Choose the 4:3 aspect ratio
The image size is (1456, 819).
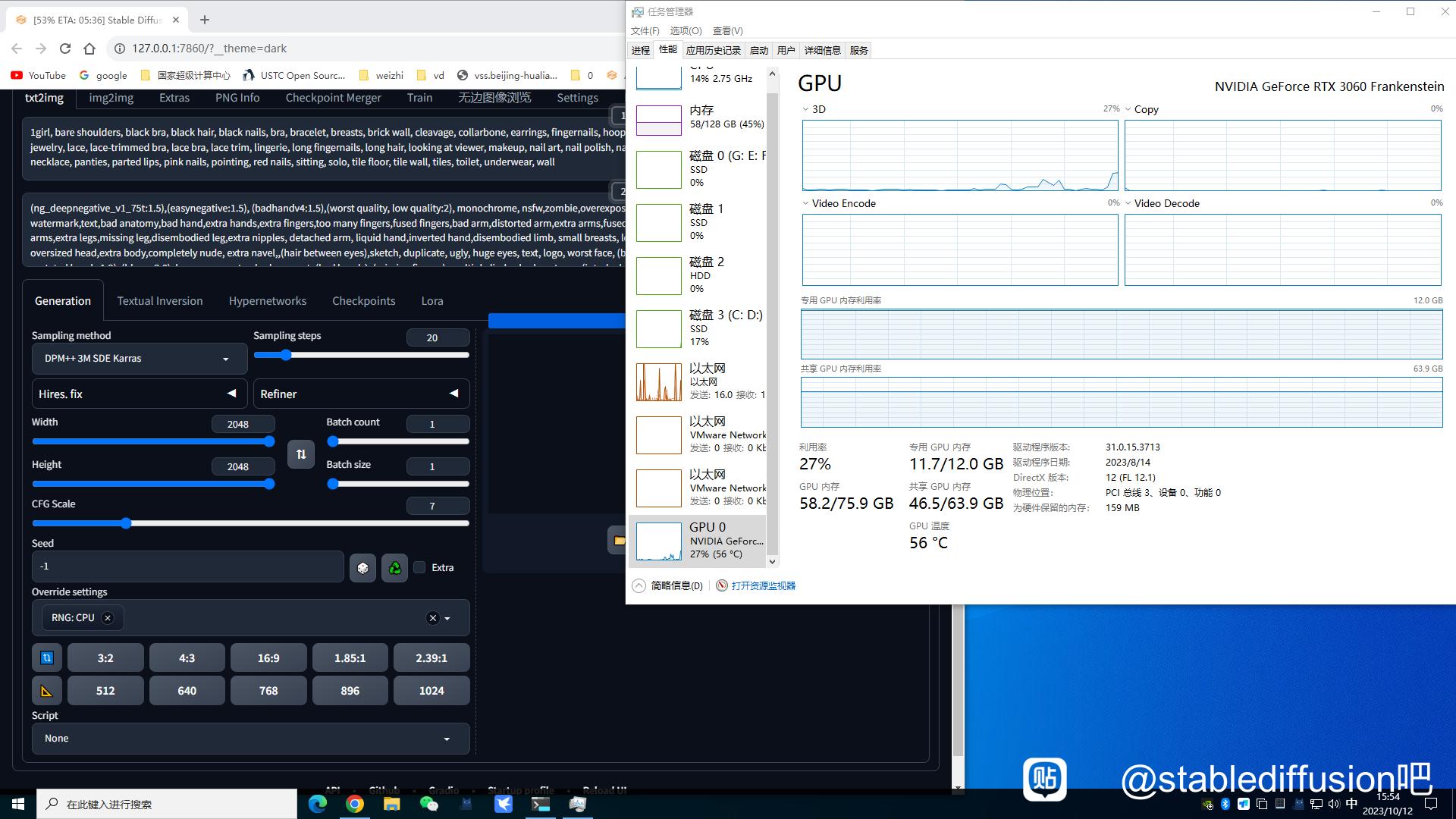187,658
